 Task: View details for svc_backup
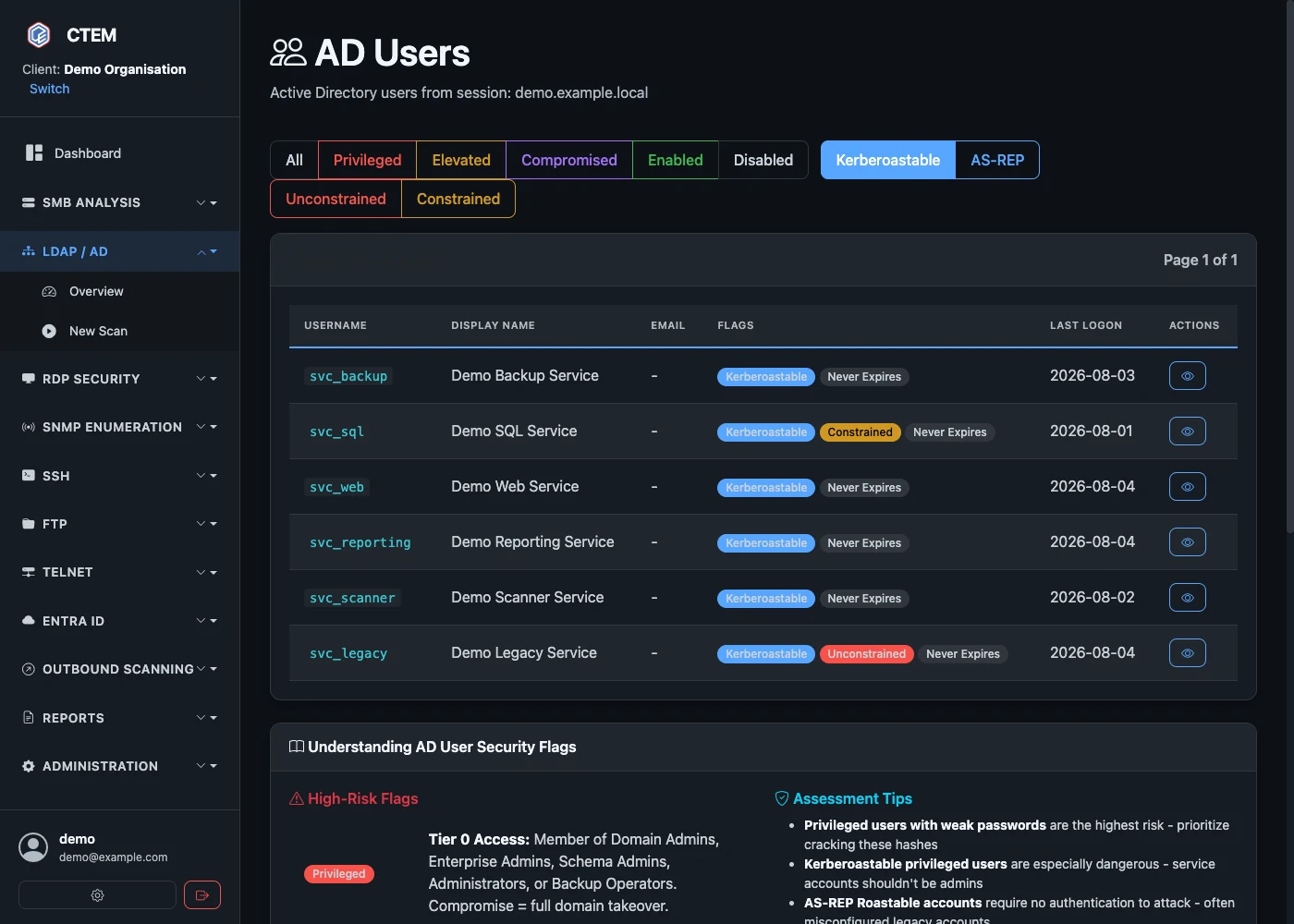point(1188,376)
